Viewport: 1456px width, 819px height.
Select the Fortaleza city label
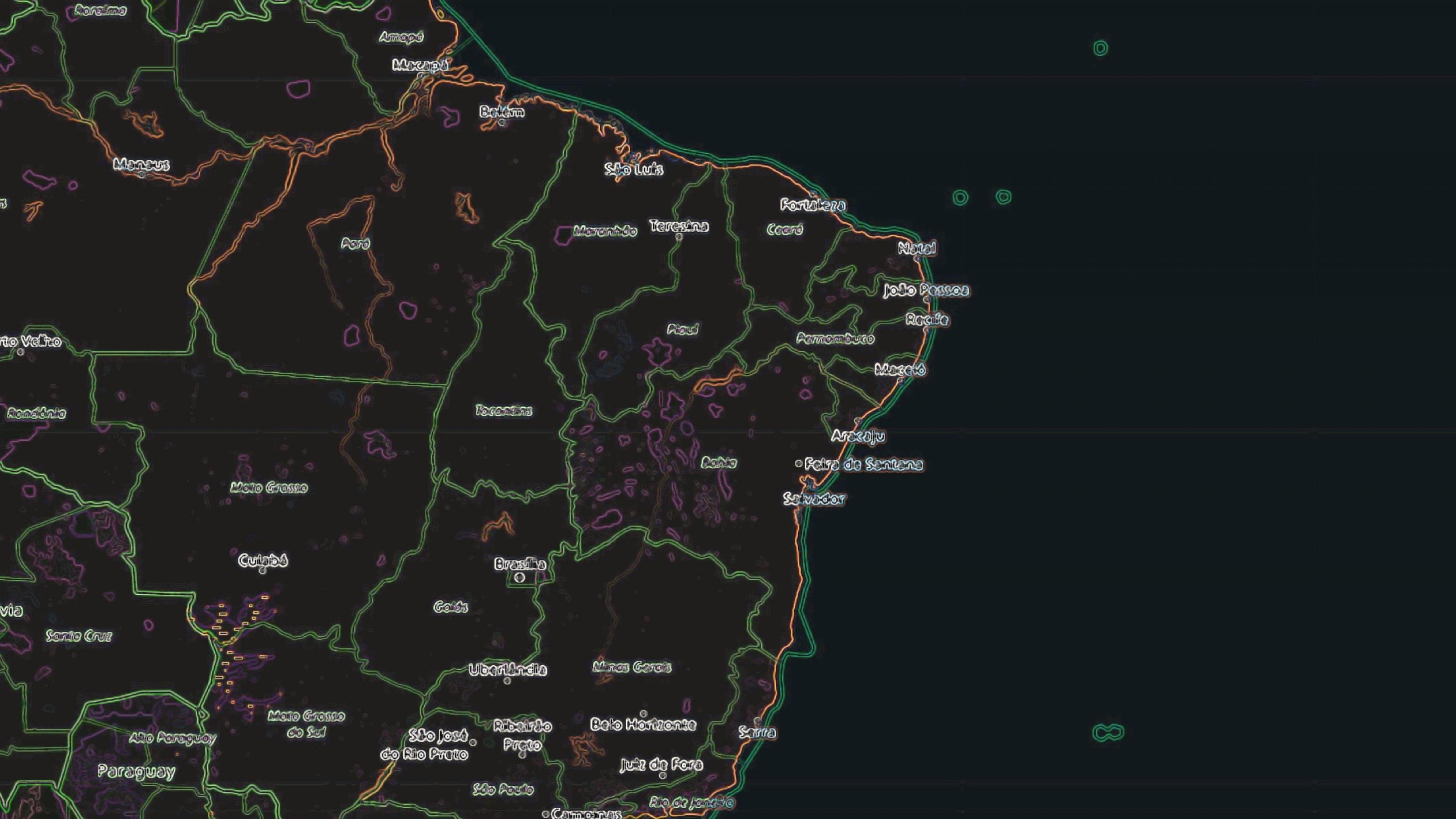point(813,205)
